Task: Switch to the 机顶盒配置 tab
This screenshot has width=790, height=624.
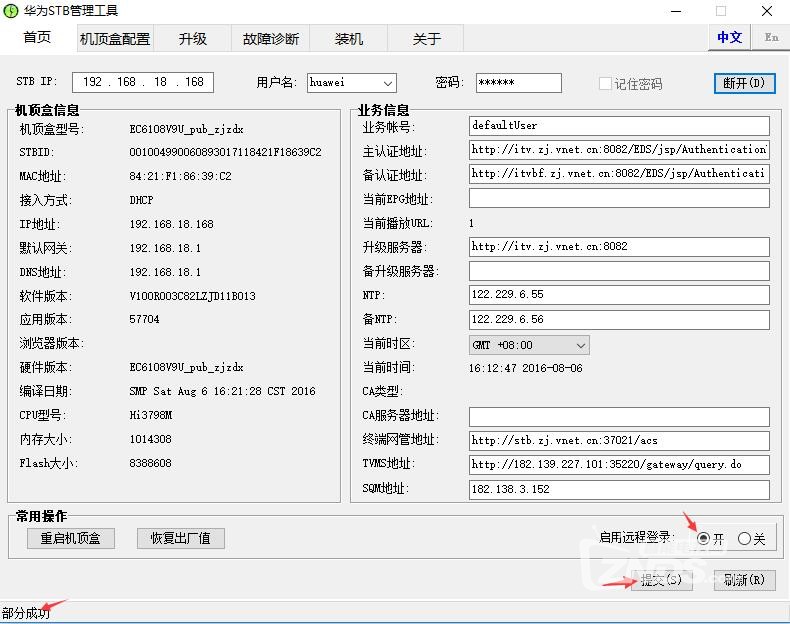Action: pos(115,39)
